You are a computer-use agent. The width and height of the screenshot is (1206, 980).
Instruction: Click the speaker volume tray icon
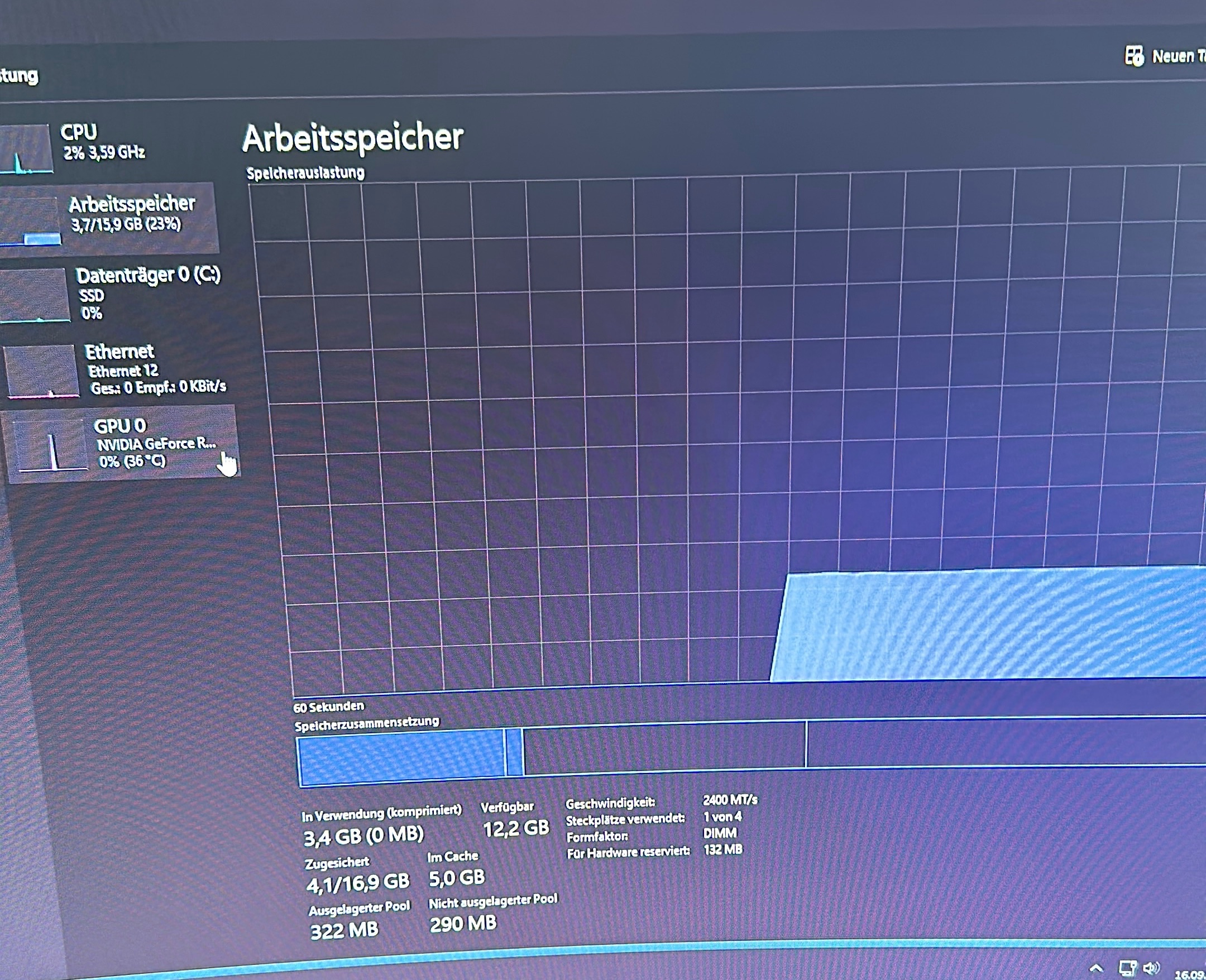pos(1151,968)
